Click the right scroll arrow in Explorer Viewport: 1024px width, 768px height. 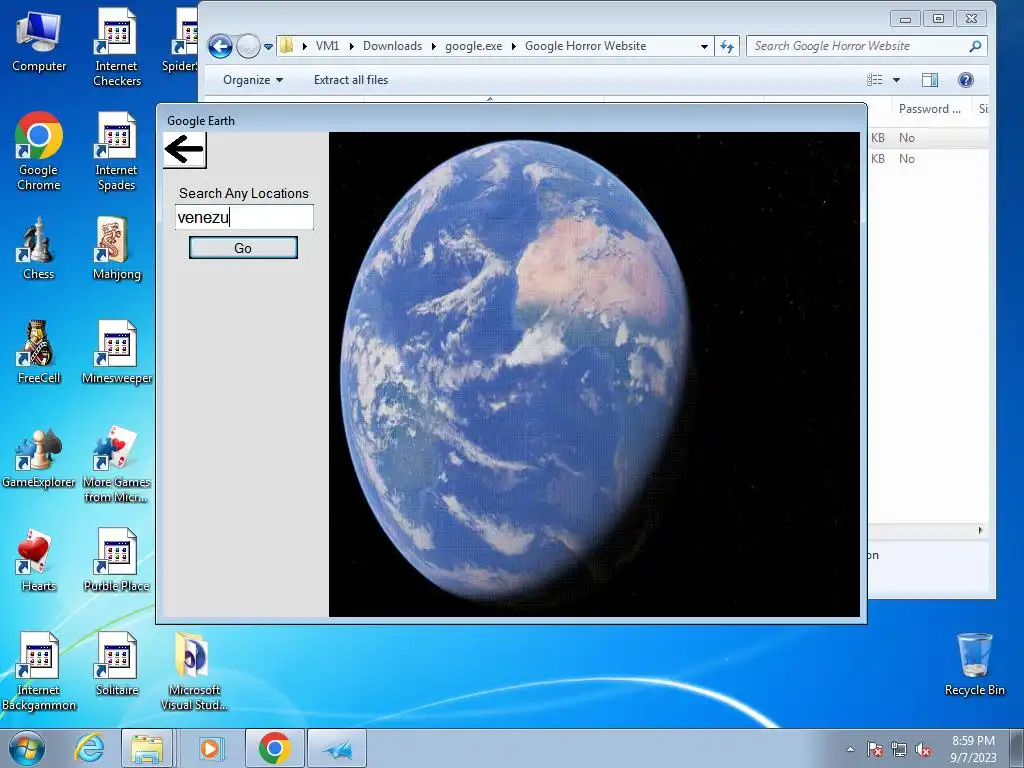tap(980, 530)
